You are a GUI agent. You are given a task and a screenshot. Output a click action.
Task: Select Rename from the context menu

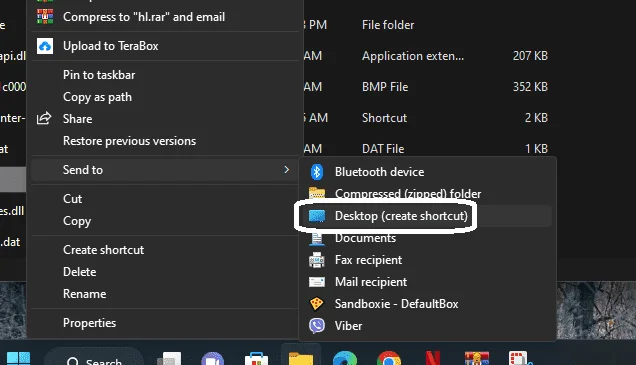pyautogui.click(x=164, y=294)
